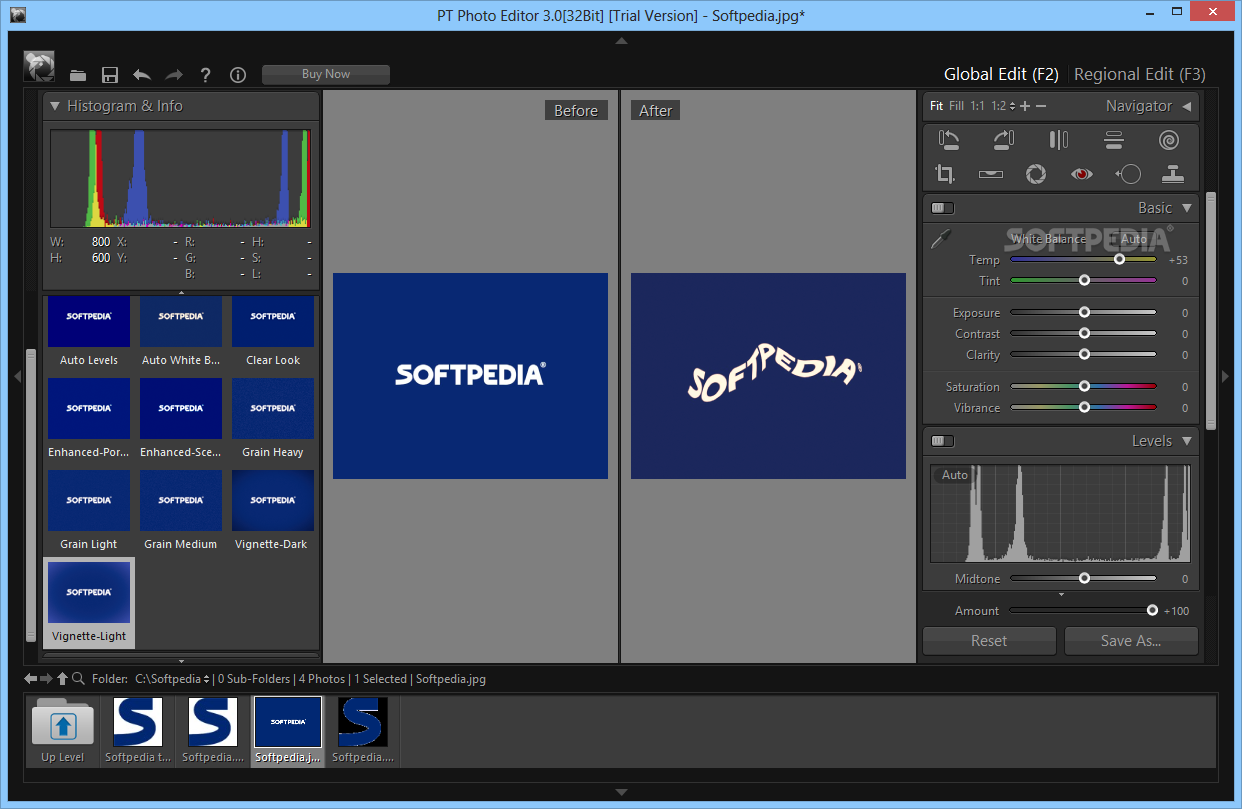Select the aperture lens tool icon
The width and height of the screenshot is (1242, 809).
pyautogui.click(x=1036, y=174)
